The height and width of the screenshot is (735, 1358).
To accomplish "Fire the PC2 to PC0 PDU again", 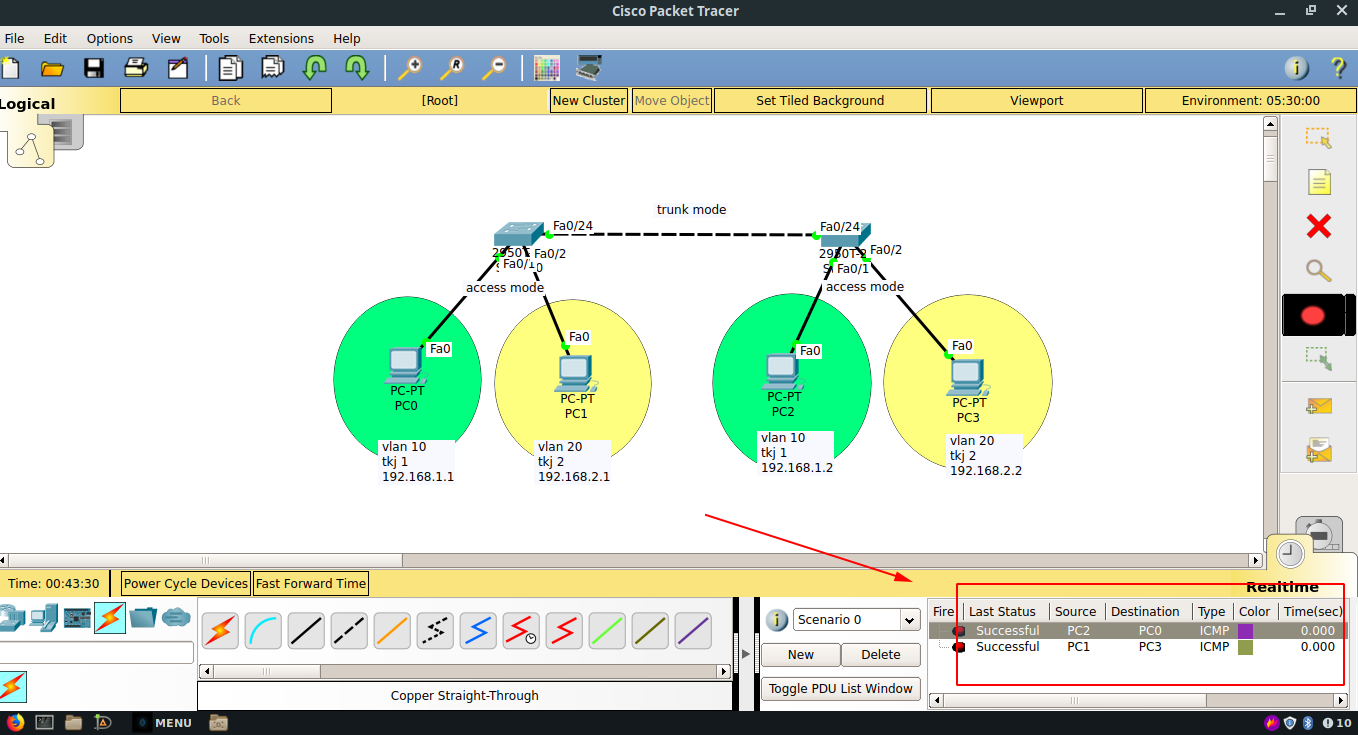I will (960, 630).
